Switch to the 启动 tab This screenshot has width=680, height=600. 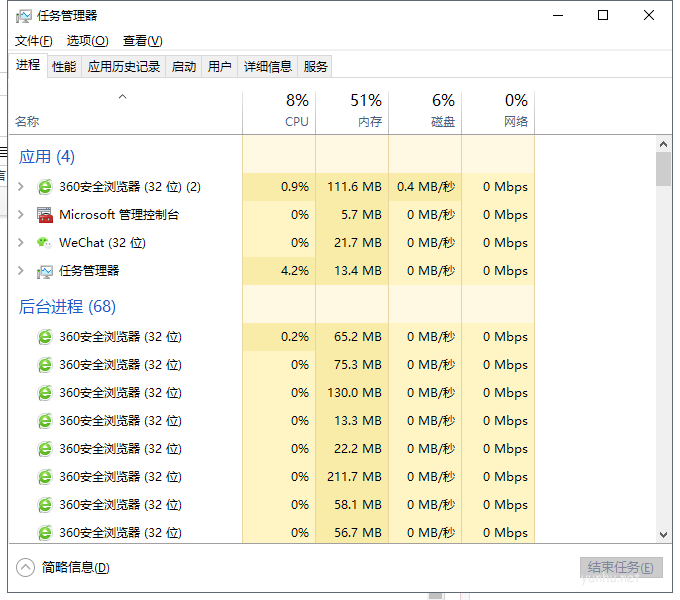pos(184,67)
